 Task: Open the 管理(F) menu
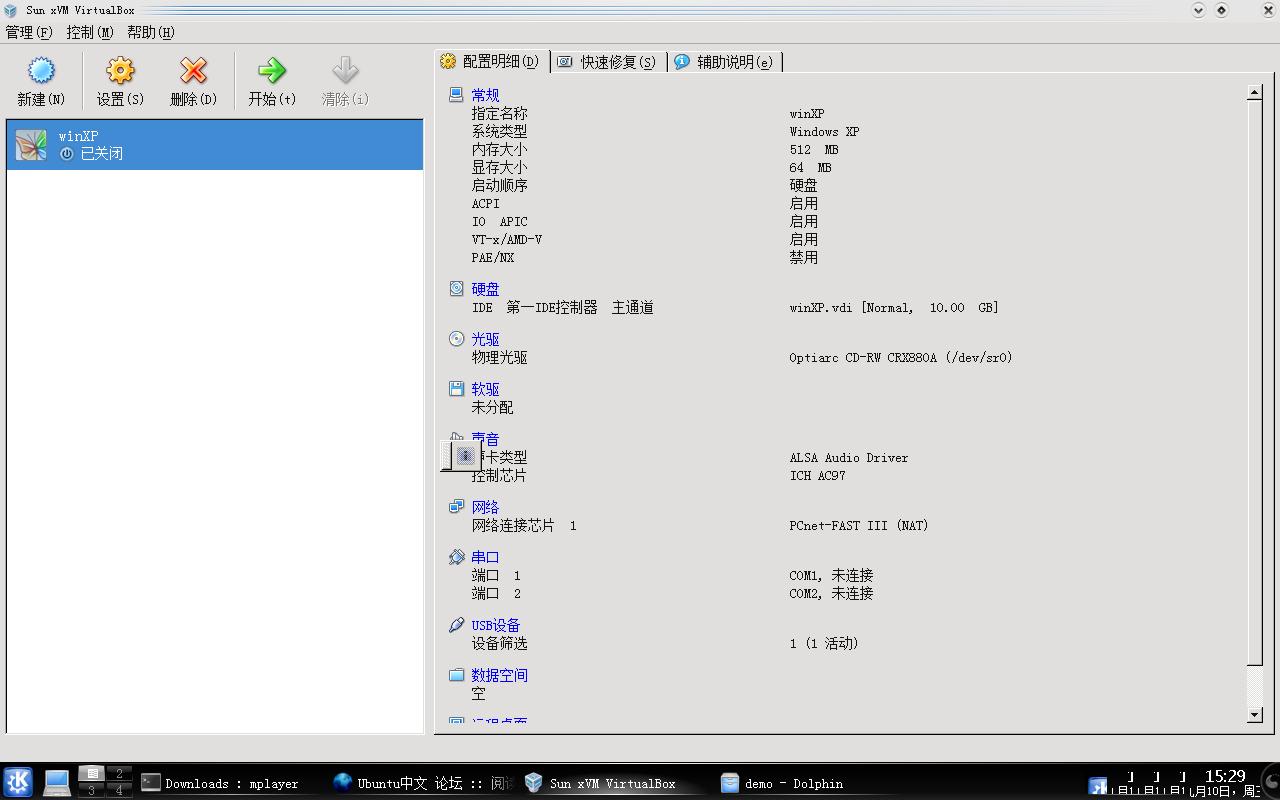tap(29, 32)
